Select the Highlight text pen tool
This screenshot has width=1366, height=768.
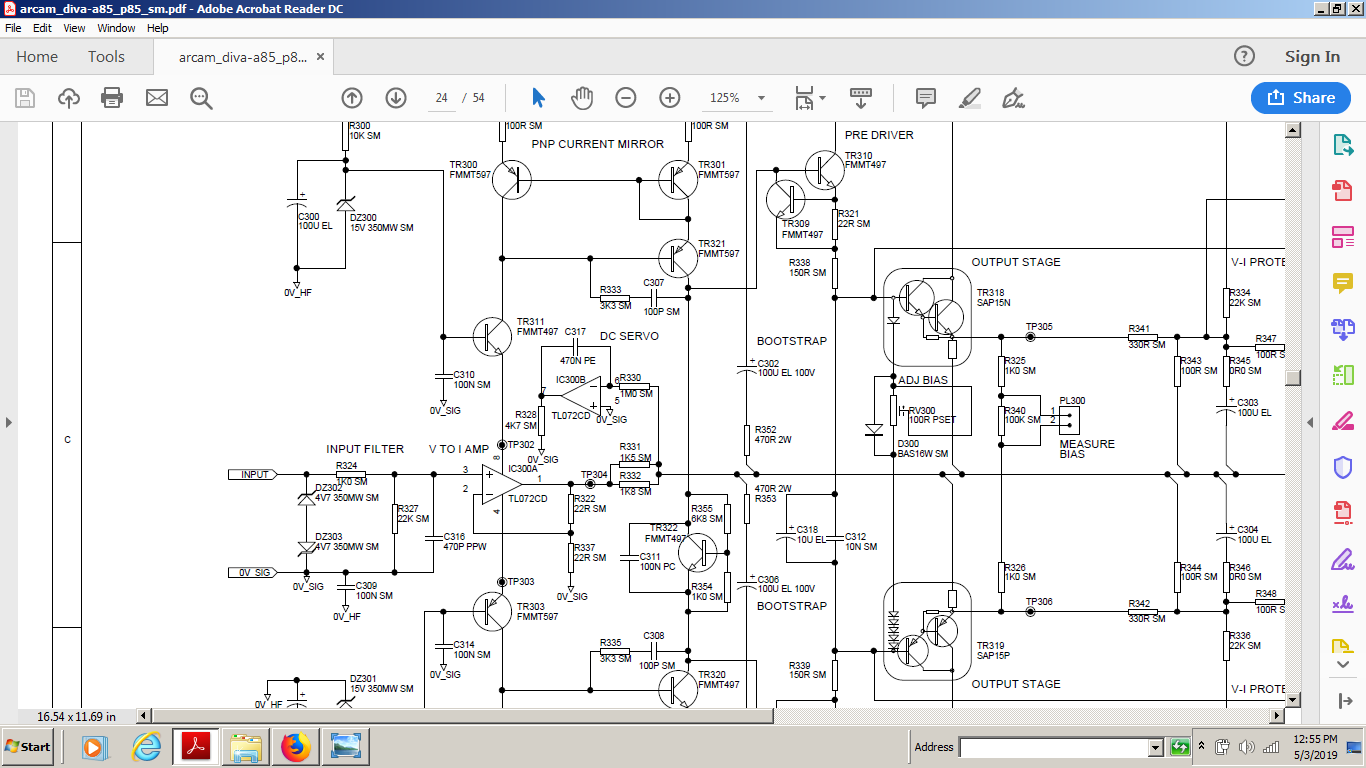[969, 98]
